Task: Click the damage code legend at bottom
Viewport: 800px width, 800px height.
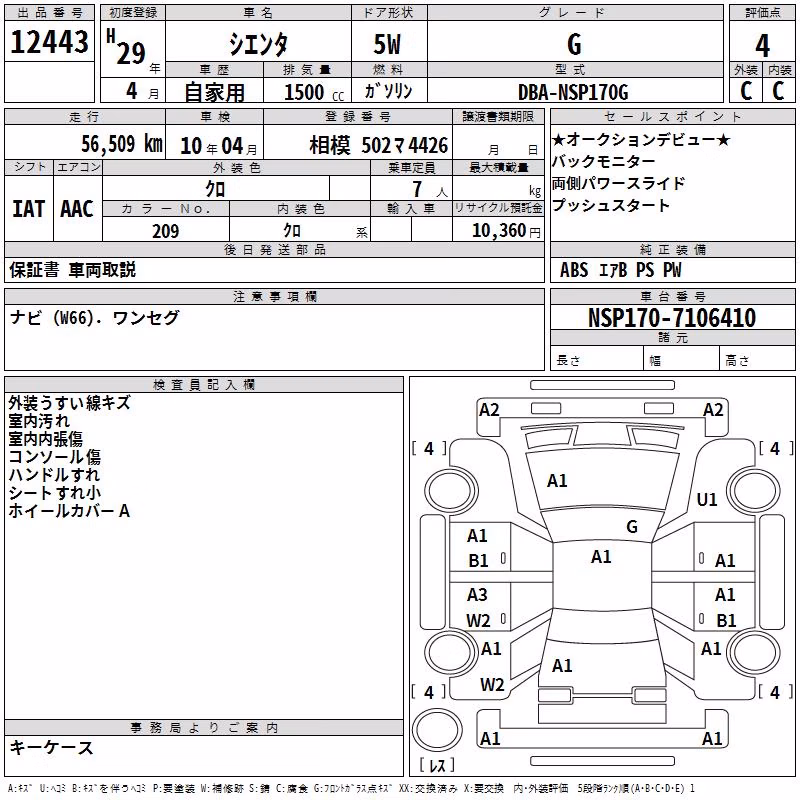Action: click(x=351, y=789)
